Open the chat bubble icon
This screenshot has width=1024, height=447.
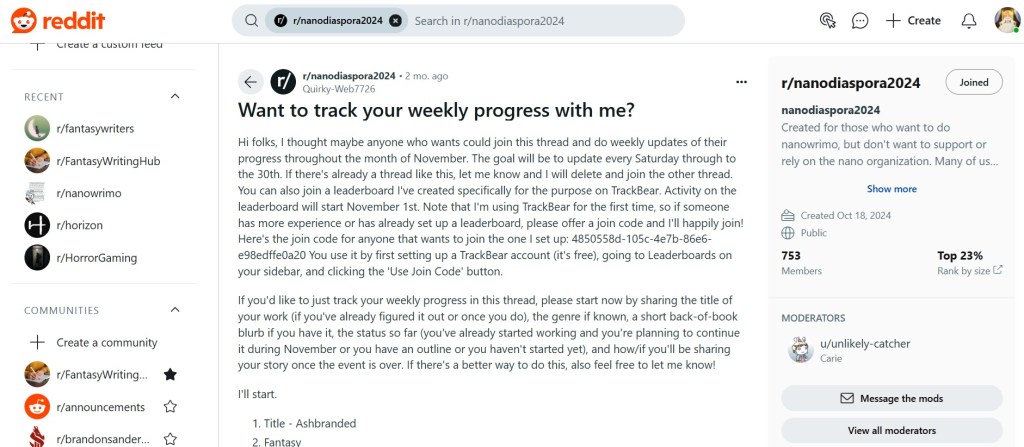point(860,20)
